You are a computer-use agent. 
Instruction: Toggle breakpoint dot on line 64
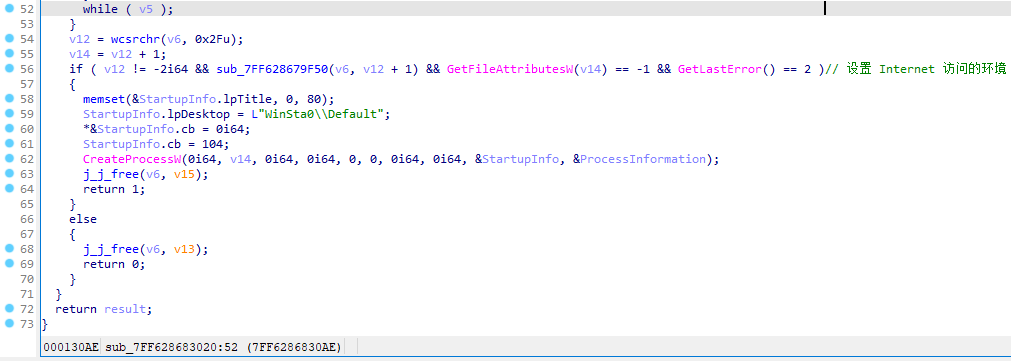[x=9, y=189]
